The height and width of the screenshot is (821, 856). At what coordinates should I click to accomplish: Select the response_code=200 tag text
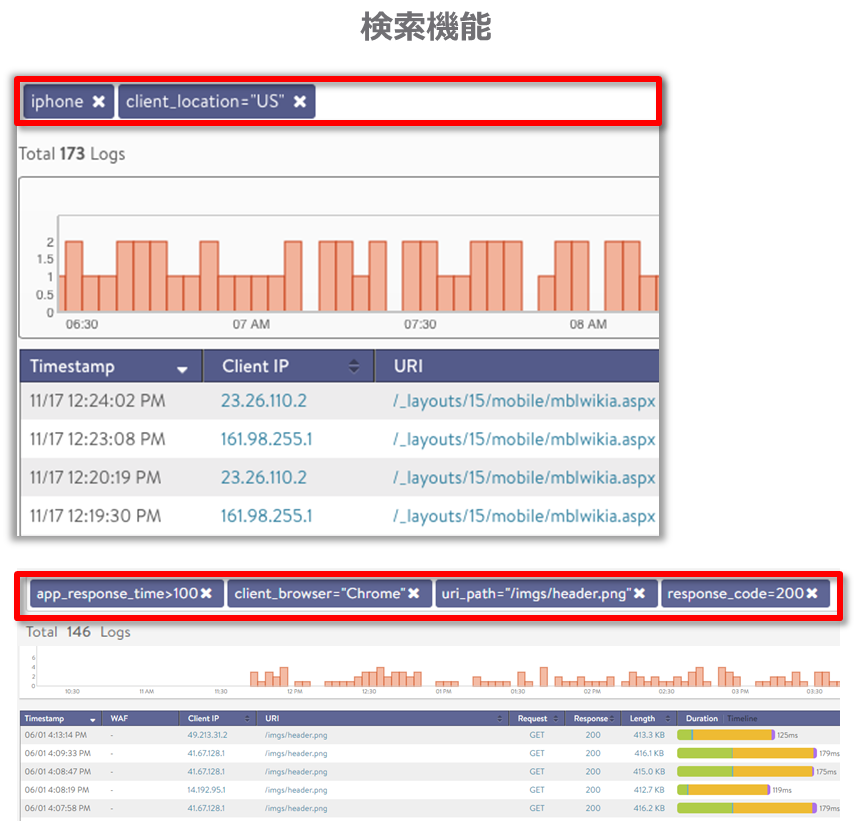click(x=736, y=593)
